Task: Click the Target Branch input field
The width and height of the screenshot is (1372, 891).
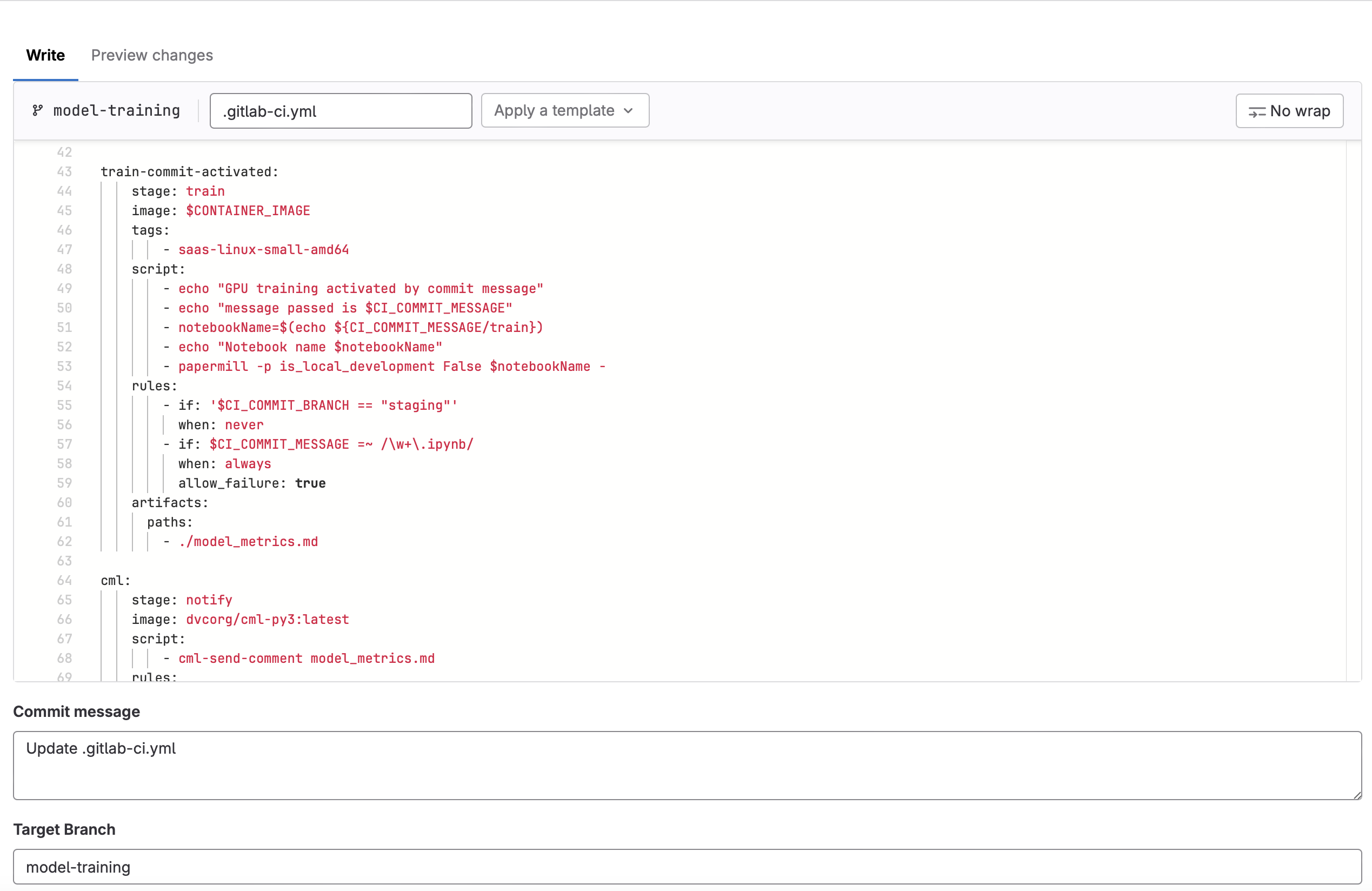Action: pos(686,866)
